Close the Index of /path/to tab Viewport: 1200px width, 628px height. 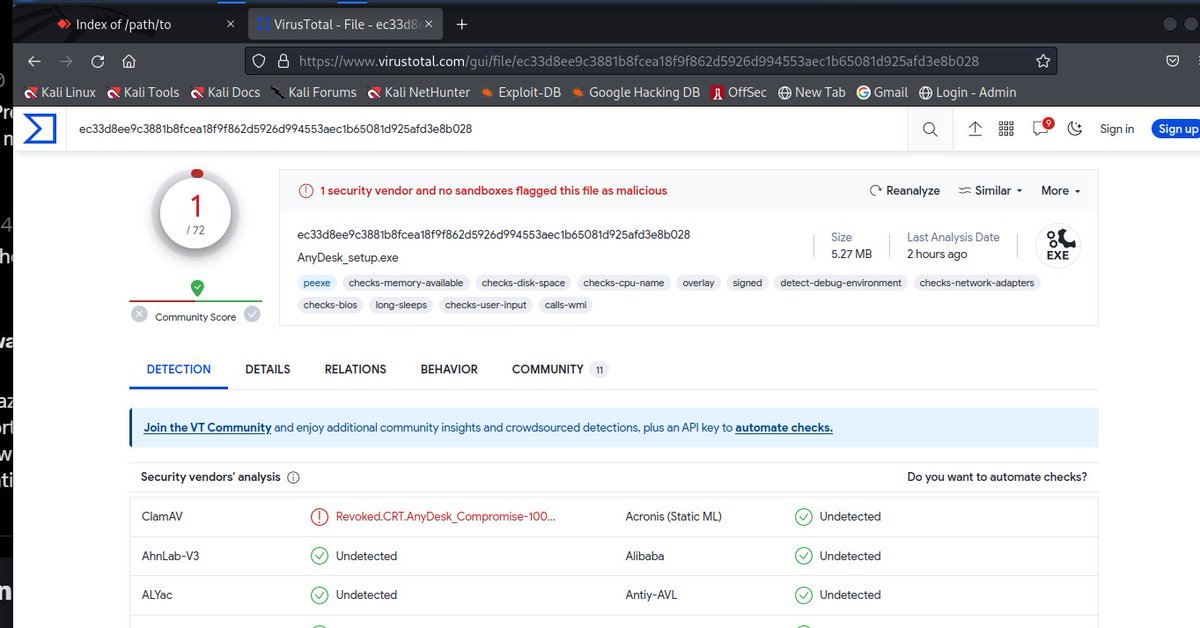coord(231,25)
